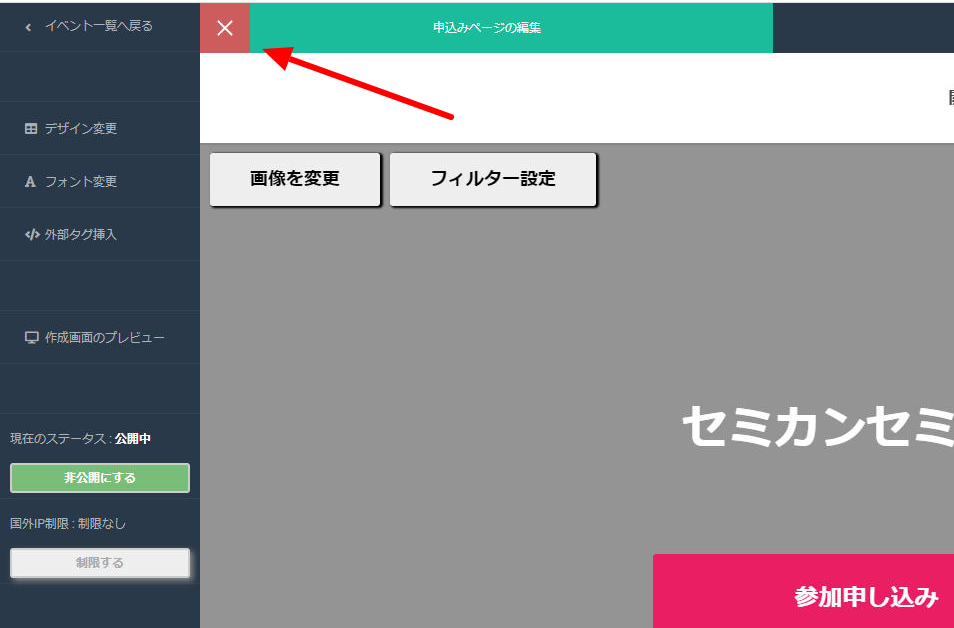Viewport: 954px width, 628px height.
Task: Select the 外部タグ挿入 sidebar entry
Action: point(81,235)
